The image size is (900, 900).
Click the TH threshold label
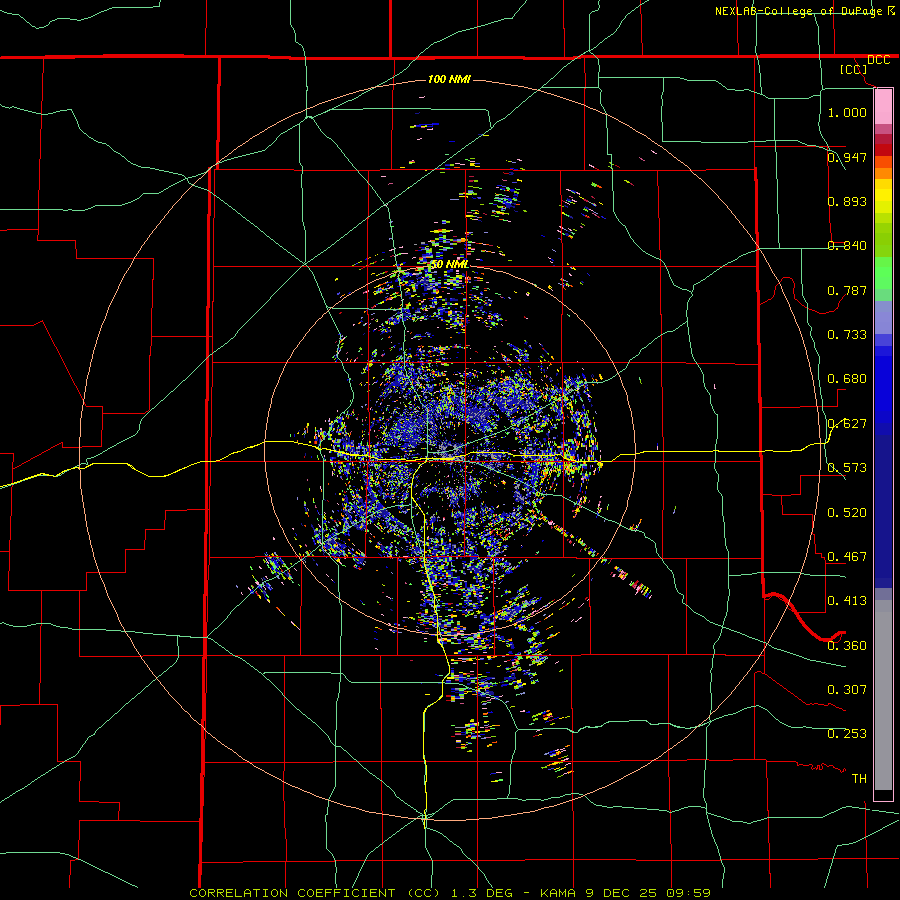click(859, 779)
